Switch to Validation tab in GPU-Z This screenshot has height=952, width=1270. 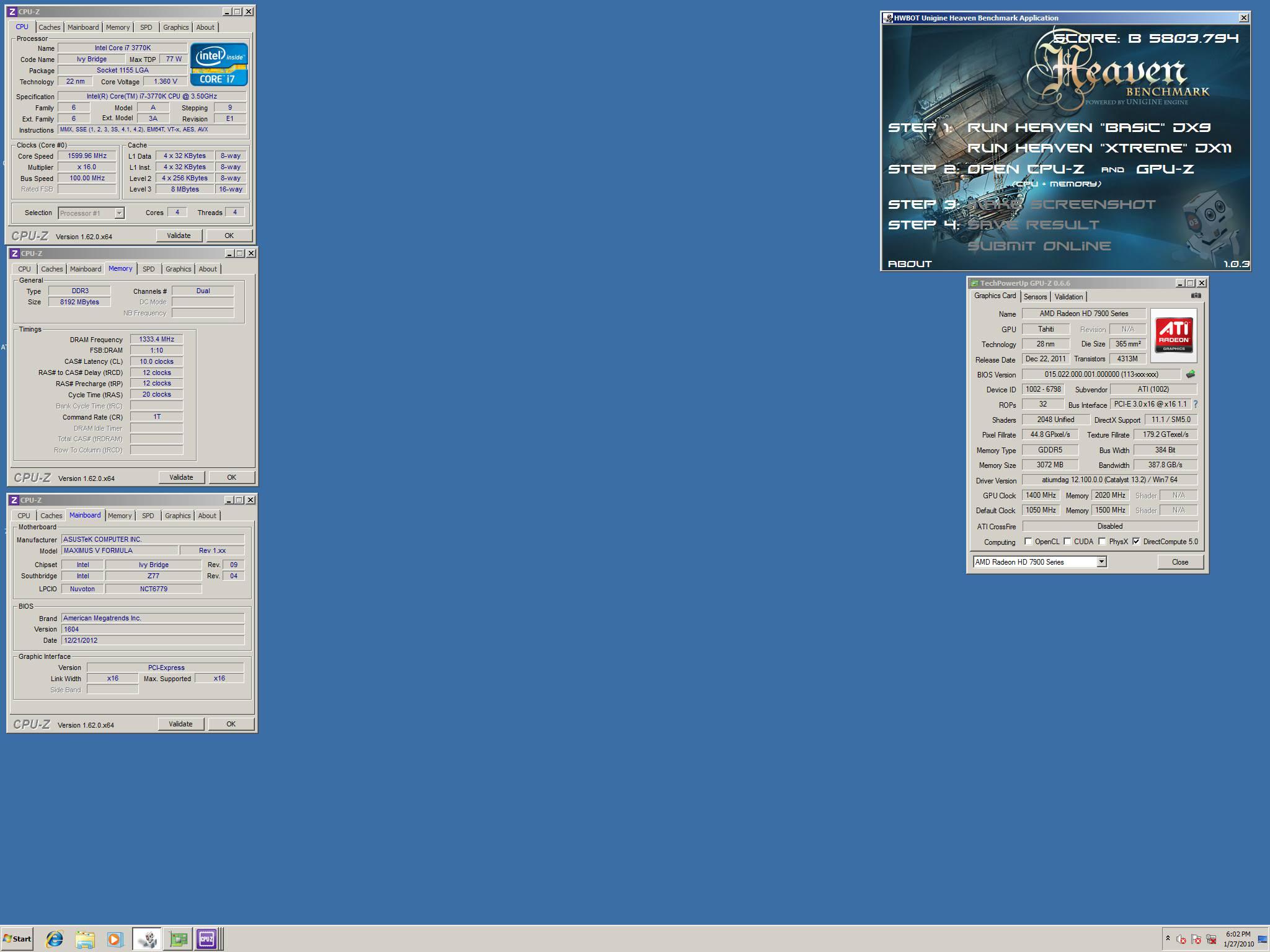click(x=1068, y=297)
